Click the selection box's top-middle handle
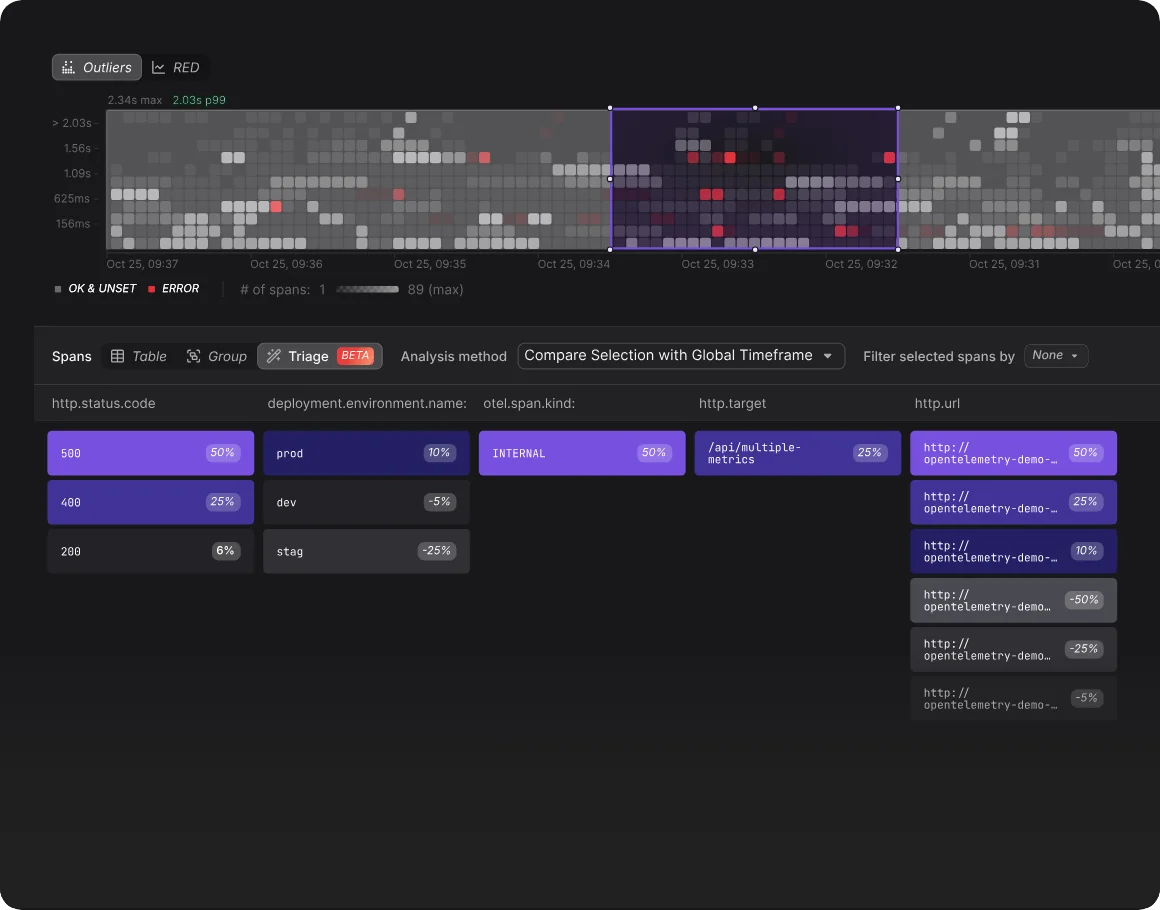This screenshot has width=1160, height=910. 755,108
